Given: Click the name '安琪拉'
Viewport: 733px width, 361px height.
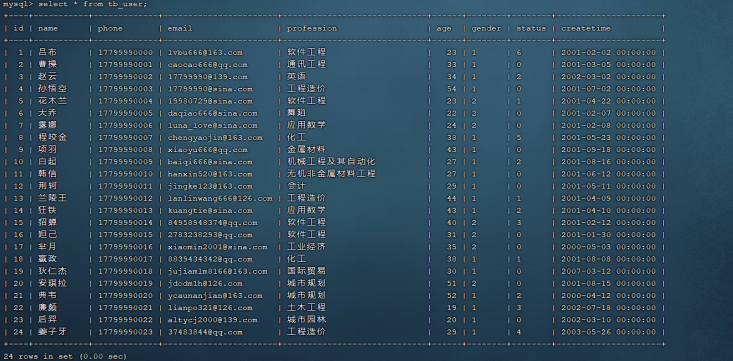Looking at the screenshot, I should coord(52,283).
